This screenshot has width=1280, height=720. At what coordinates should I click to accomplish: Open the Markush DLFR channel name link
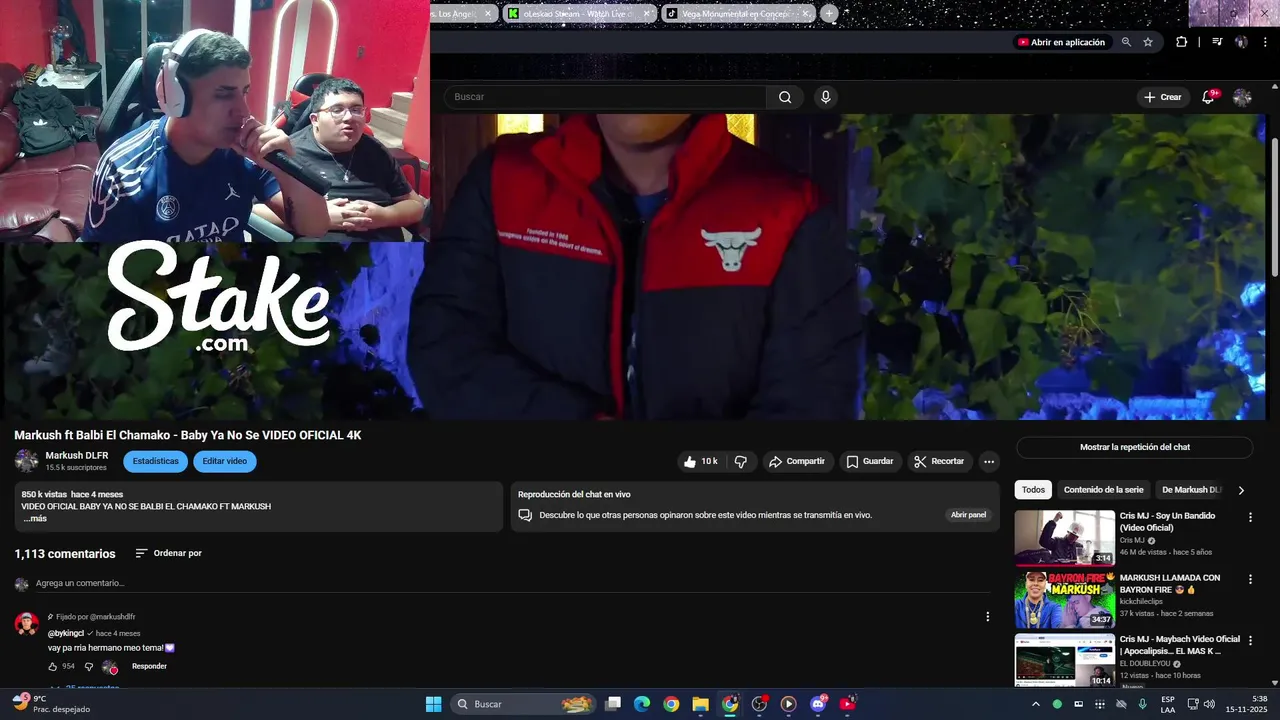[x=77, y=455]
